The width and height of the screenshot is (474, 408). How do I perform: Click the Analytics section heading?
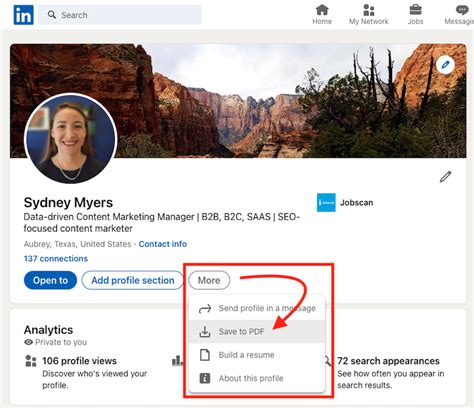pyautogui.click(x=48, y=330)
